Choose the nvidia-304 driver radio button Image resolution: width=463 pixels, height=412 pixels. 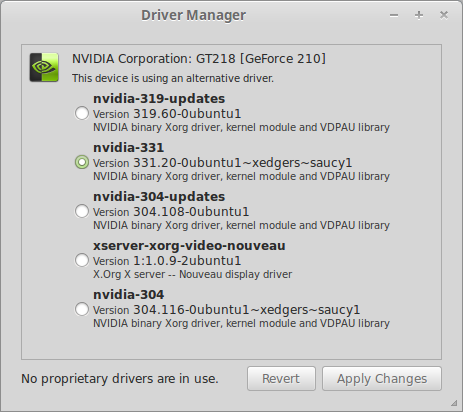(82, 309)
